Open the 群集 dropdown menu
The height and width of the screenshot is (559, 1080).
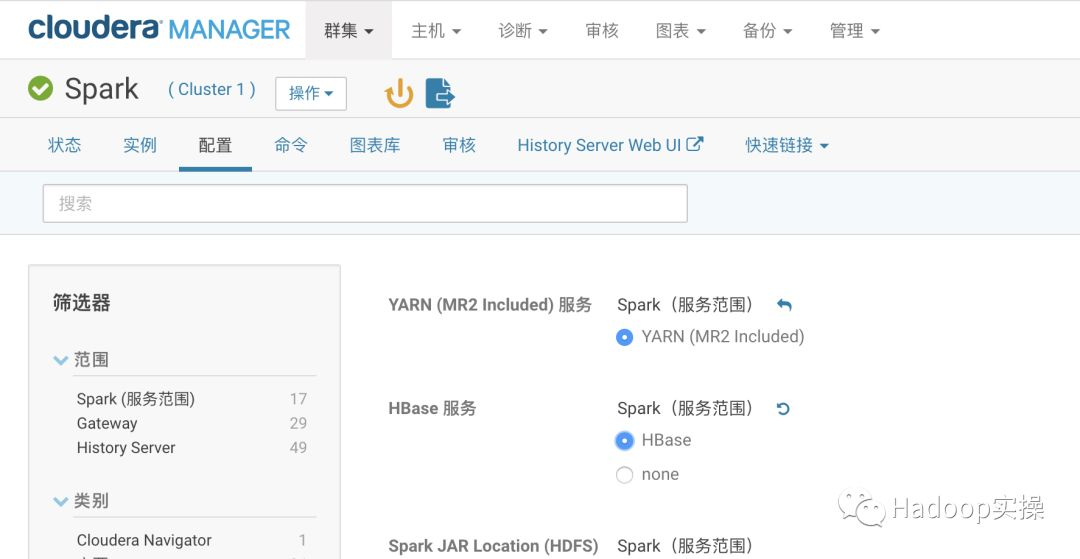(x=349, y=30)
